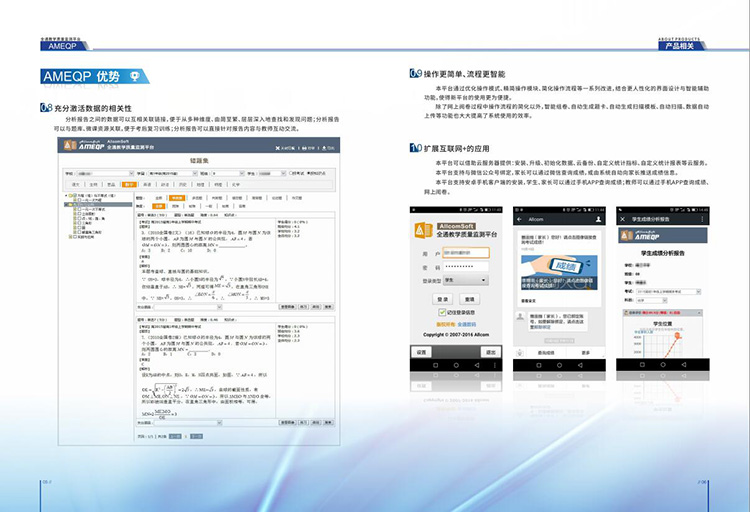Screen dimensions: 750x512
Task: Select the highlighted orange subject tab (数学)
Action: tap(130, 185)
